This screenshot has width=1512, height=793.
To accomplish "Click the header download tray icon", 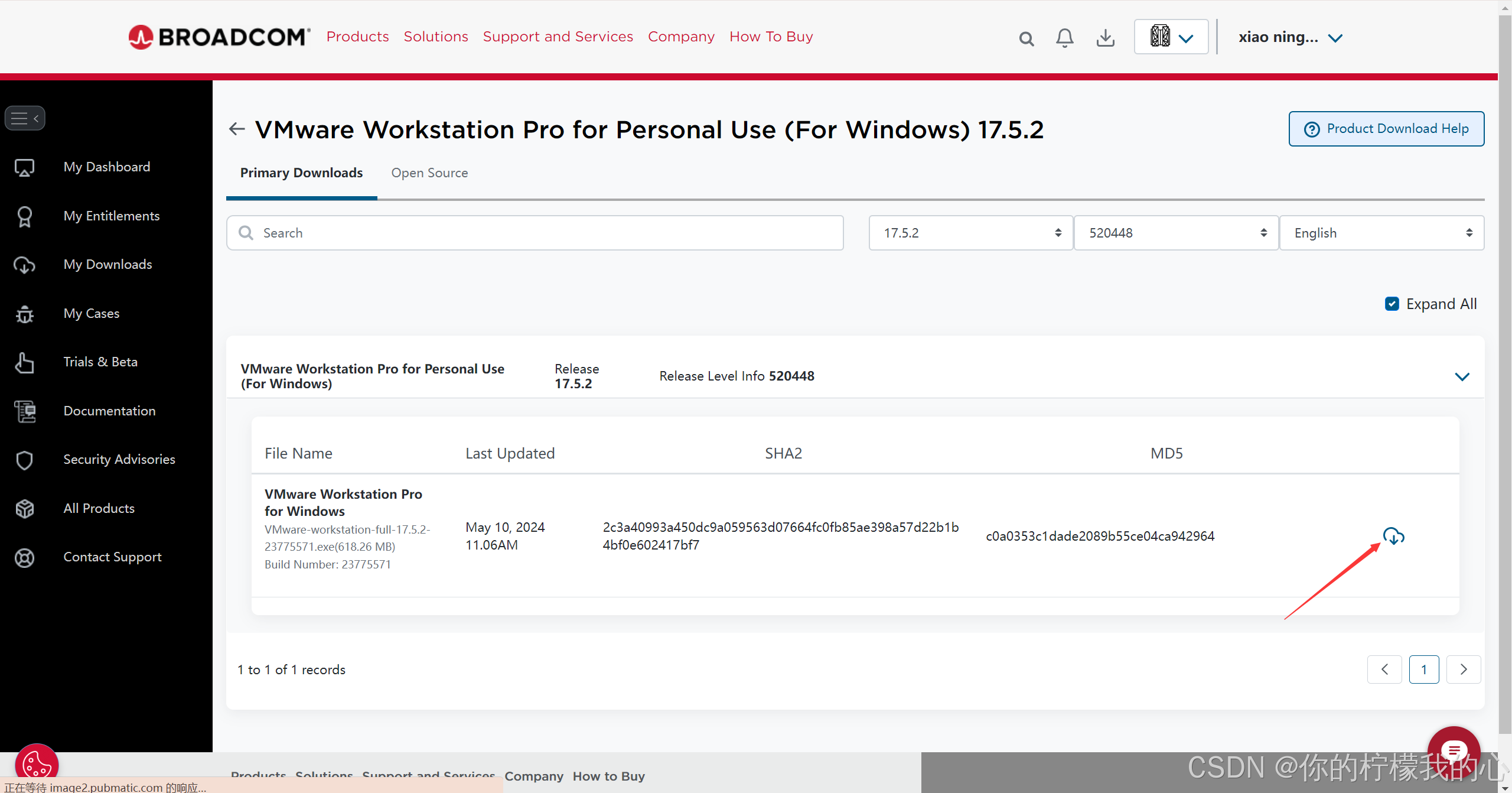I will [x=1106, y=38].
